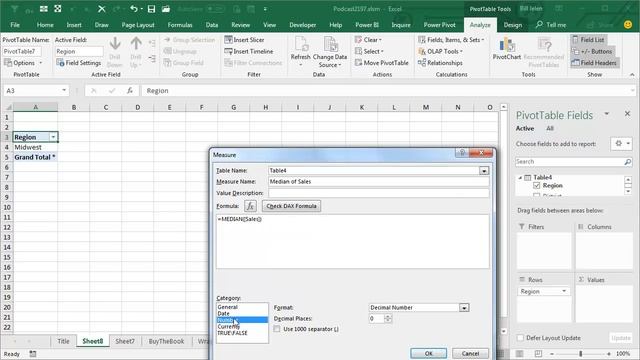
Task: Expand the Name Box dropdown
Action: click(x=64, y=91)
